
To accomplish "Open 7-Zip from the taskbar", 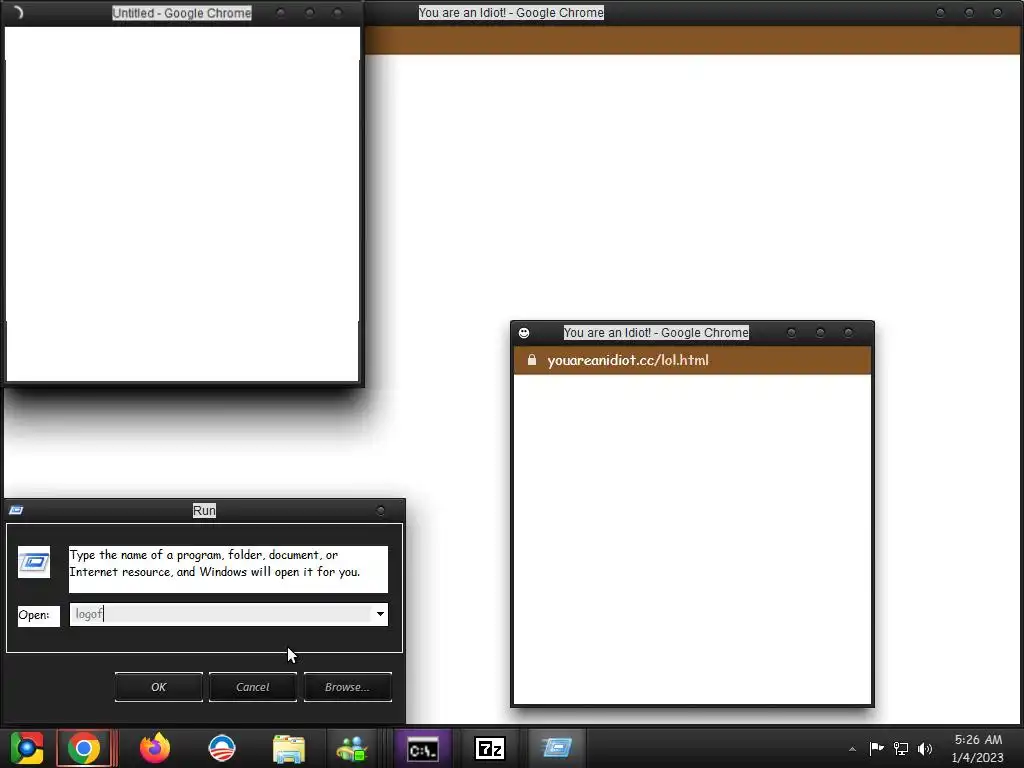I will 490,748.
